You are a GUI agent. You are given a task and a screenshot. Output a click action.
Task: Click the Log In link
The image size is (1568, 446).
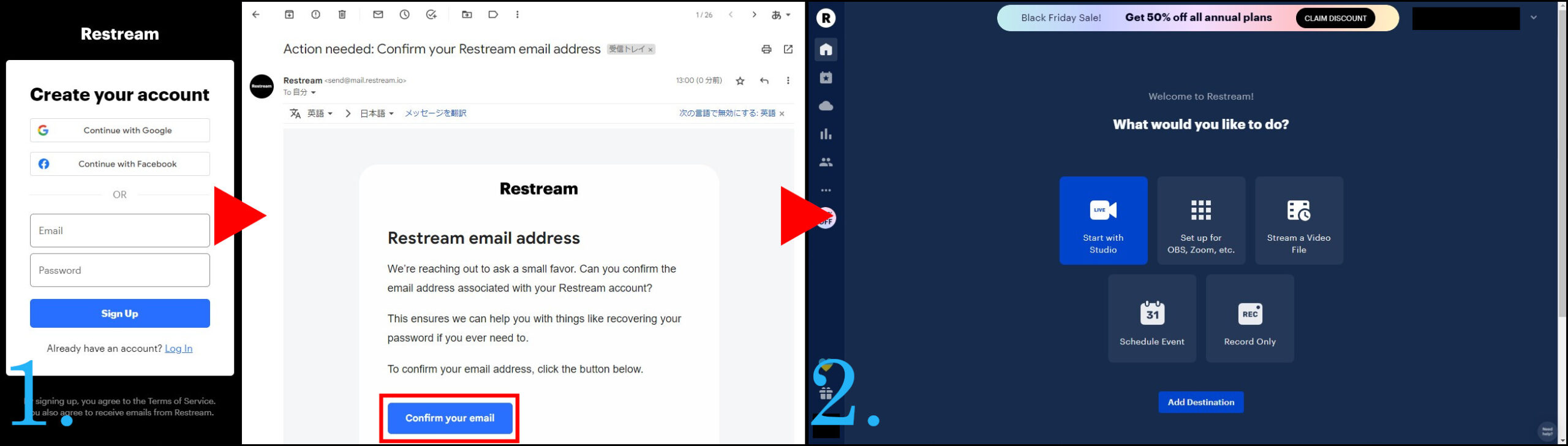point(178,349)
